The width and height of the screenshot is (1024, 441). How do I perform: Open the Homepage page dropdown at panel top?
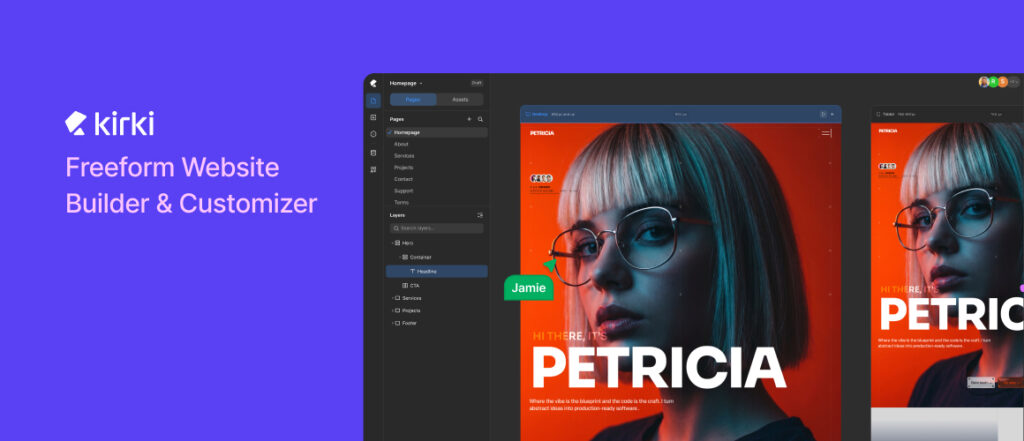coord(406,83)
